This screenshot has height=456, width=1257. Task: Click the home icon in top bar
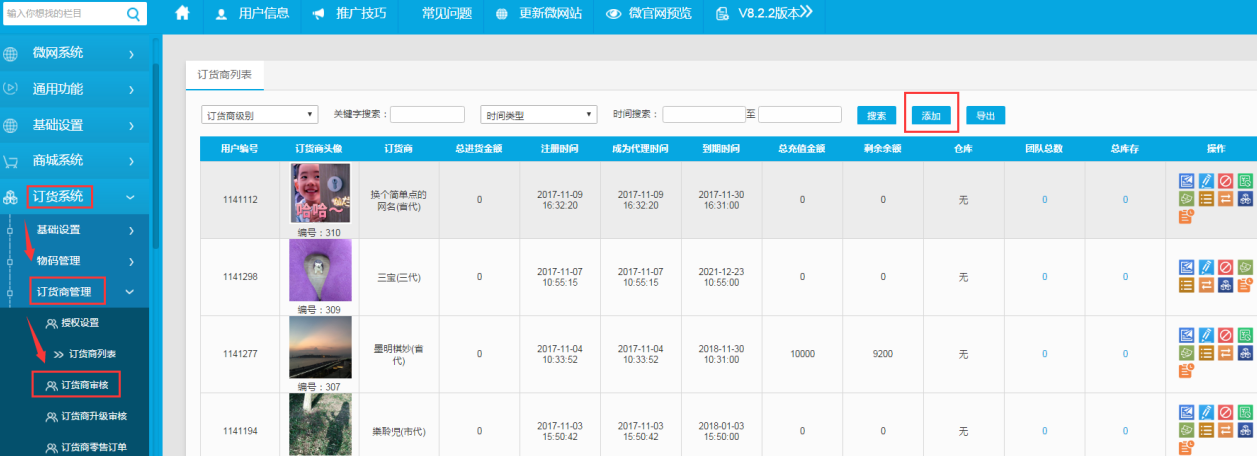point(182,13)
